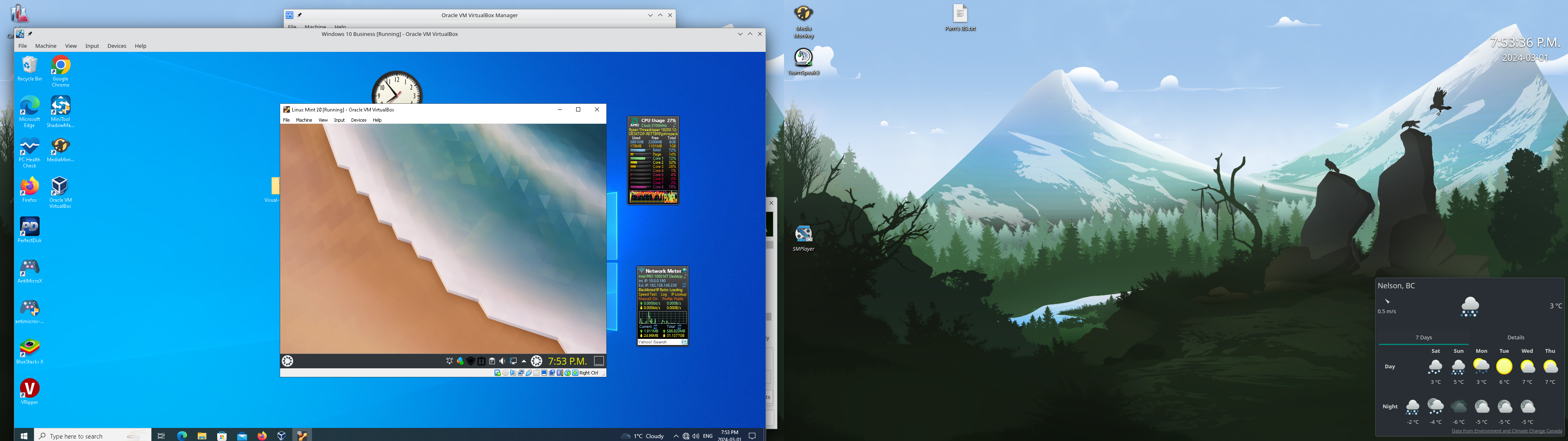Click the Show Desktop button in the Linux Mint panel
Viewport: 1568px width, 441px height.
(x=599, y=361)
